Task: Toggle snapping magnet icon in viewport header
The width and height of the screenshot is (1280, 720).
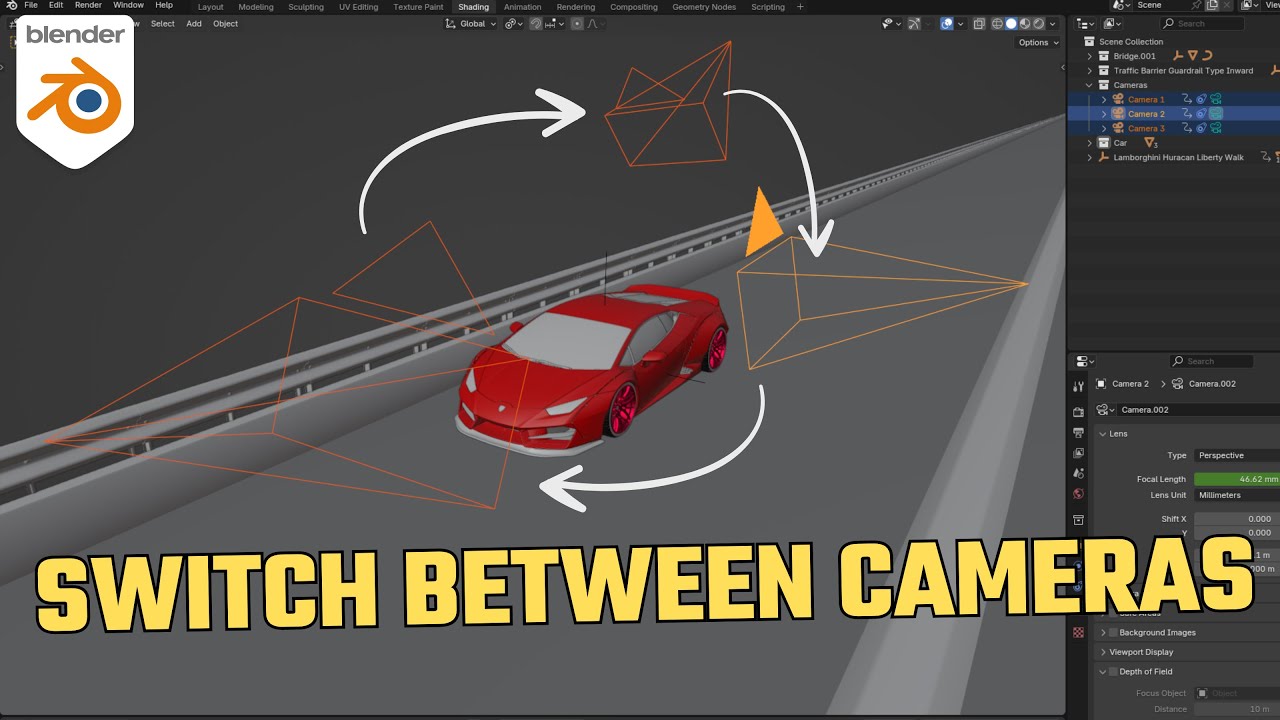Action: pos(535,23)
